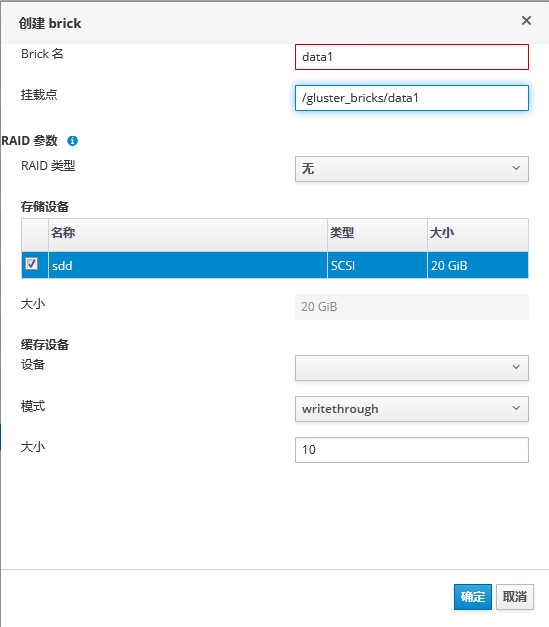Screen dimensions: 549x627
Task: Click the Brick name field with data1
Action: [x=411, y=57]
